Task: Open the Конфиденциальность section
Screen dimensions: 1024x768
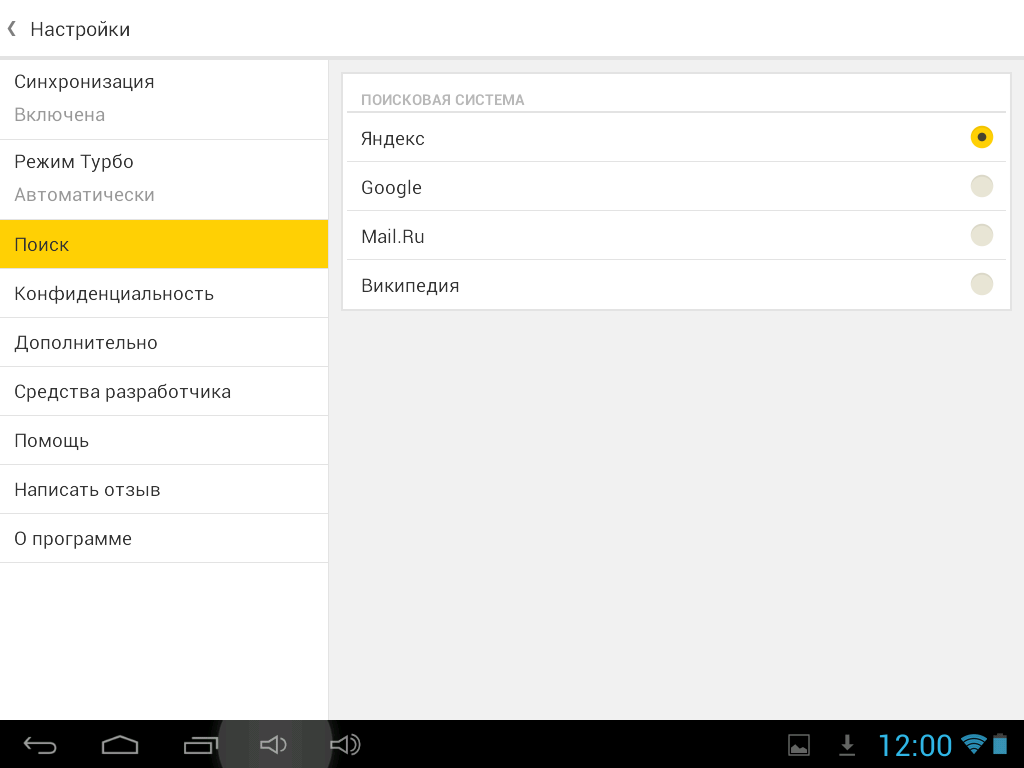Action: click(x=164, y=293)
